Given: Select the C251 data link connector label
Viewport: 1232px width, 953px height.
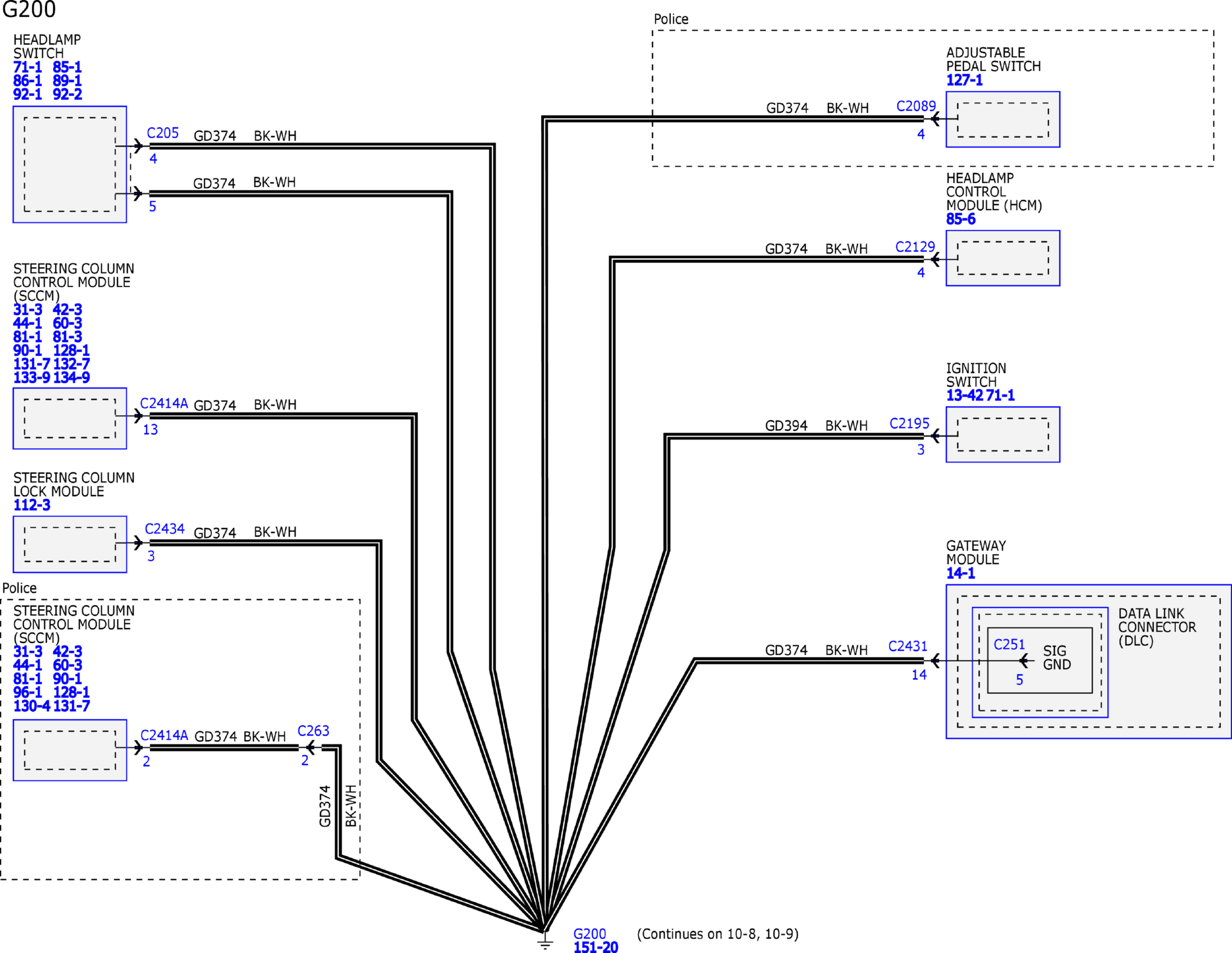Looking at the screenshot, I should coord(1009,644).
